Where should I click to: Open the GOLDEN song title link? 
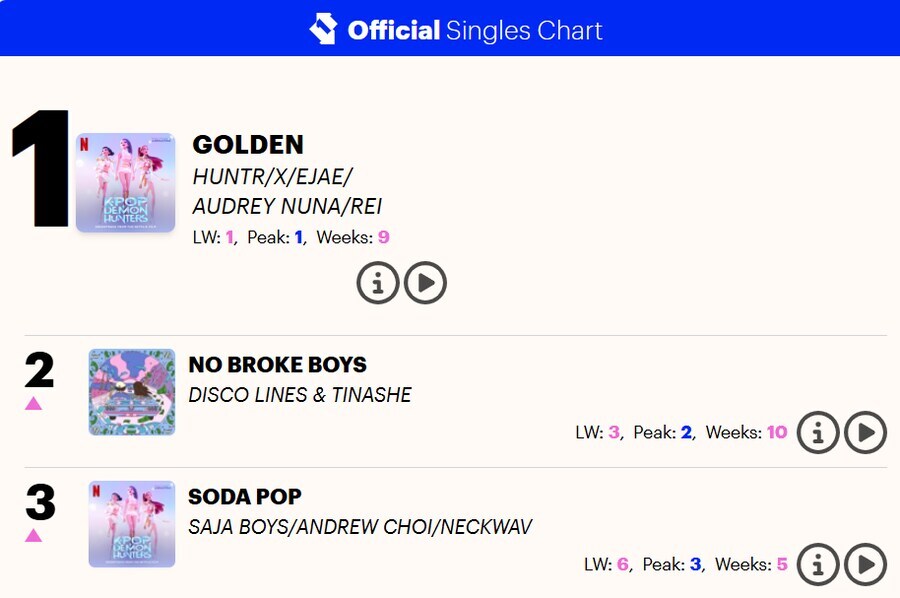(x=248, y=145)
